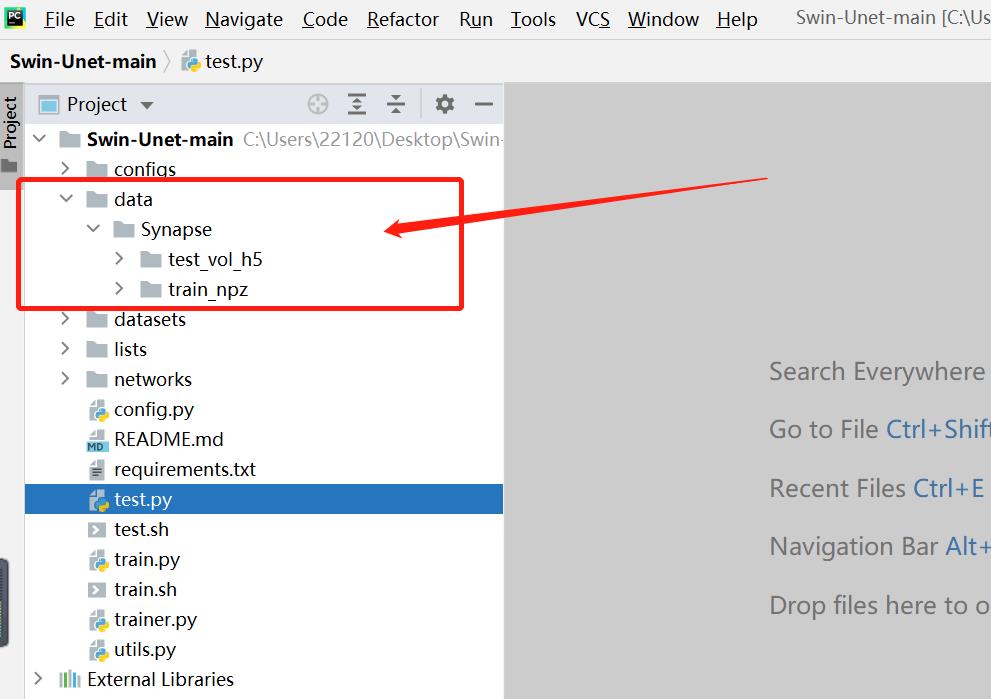This screenshot has height=699, width=991.
Task: Click the train.sh shell script icon
Action: coord(97,590)
